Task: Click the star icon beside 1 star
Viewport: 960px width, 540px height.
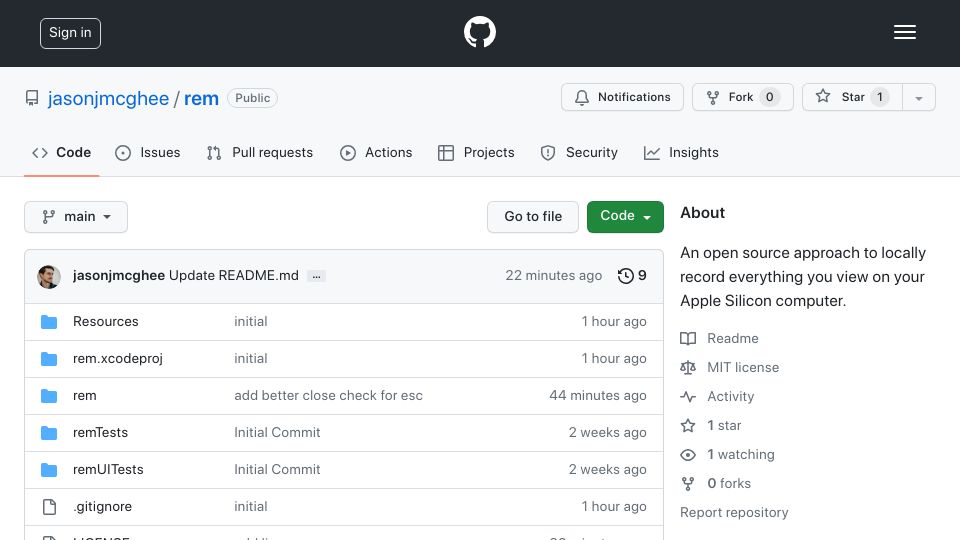Action: point(688,426)
